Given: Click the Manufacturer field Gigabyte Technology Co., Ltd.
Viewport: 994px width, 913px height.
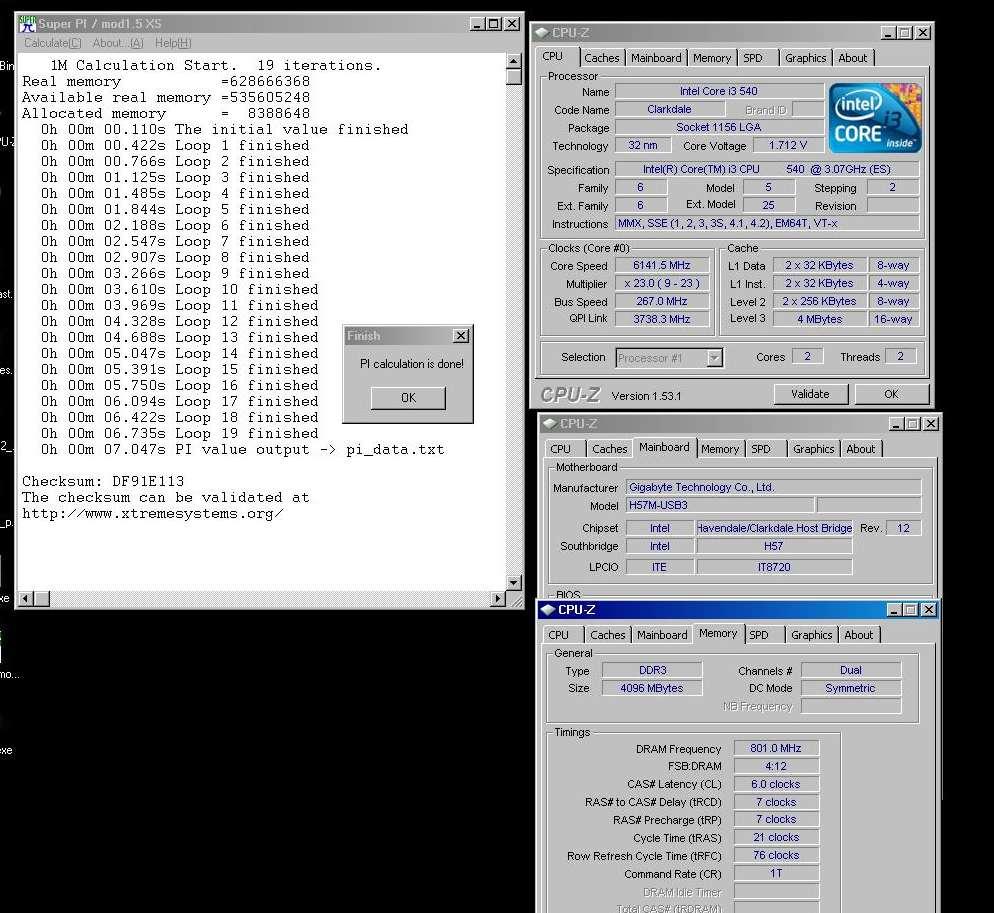Looking at the screenshot, I should (773, 487).
